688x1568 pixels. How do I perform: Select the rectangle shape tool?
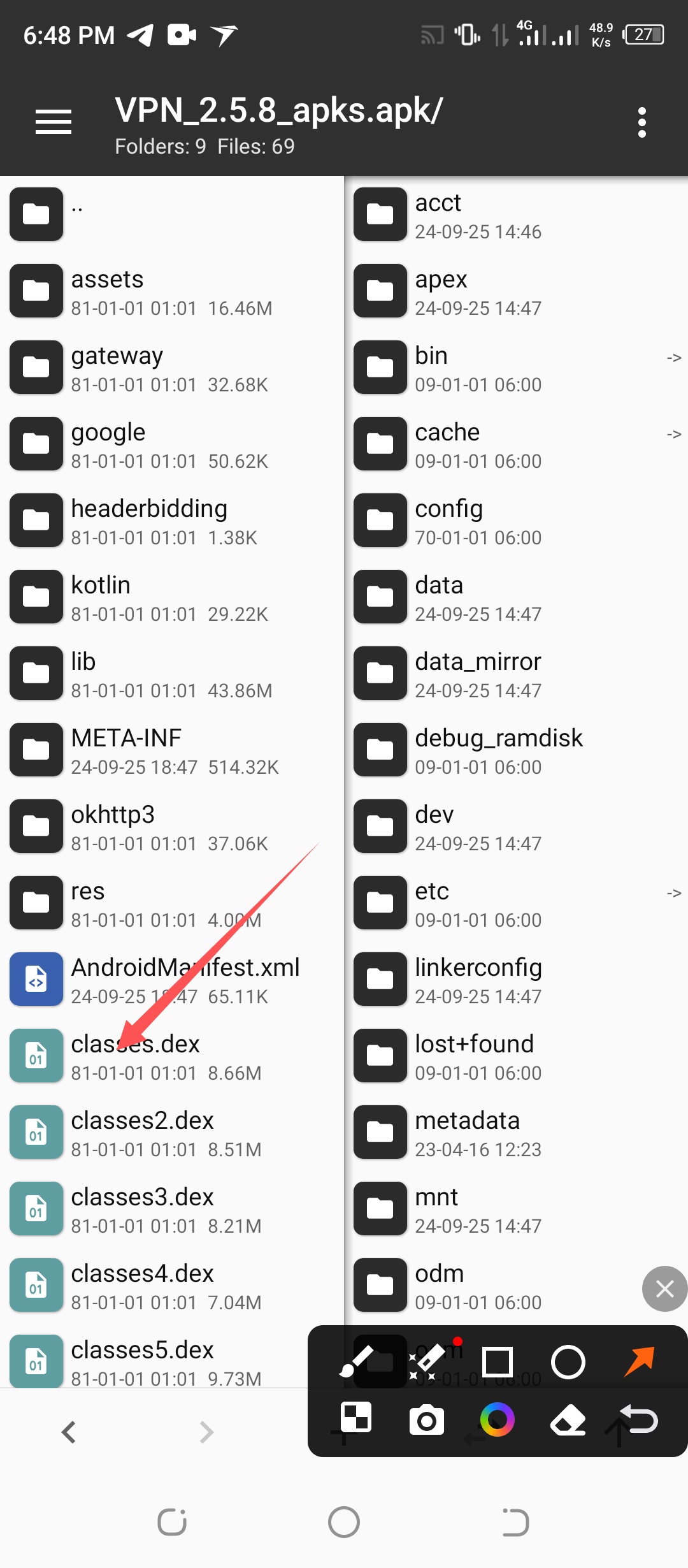pyautogui.click(x=498, y=1362)
